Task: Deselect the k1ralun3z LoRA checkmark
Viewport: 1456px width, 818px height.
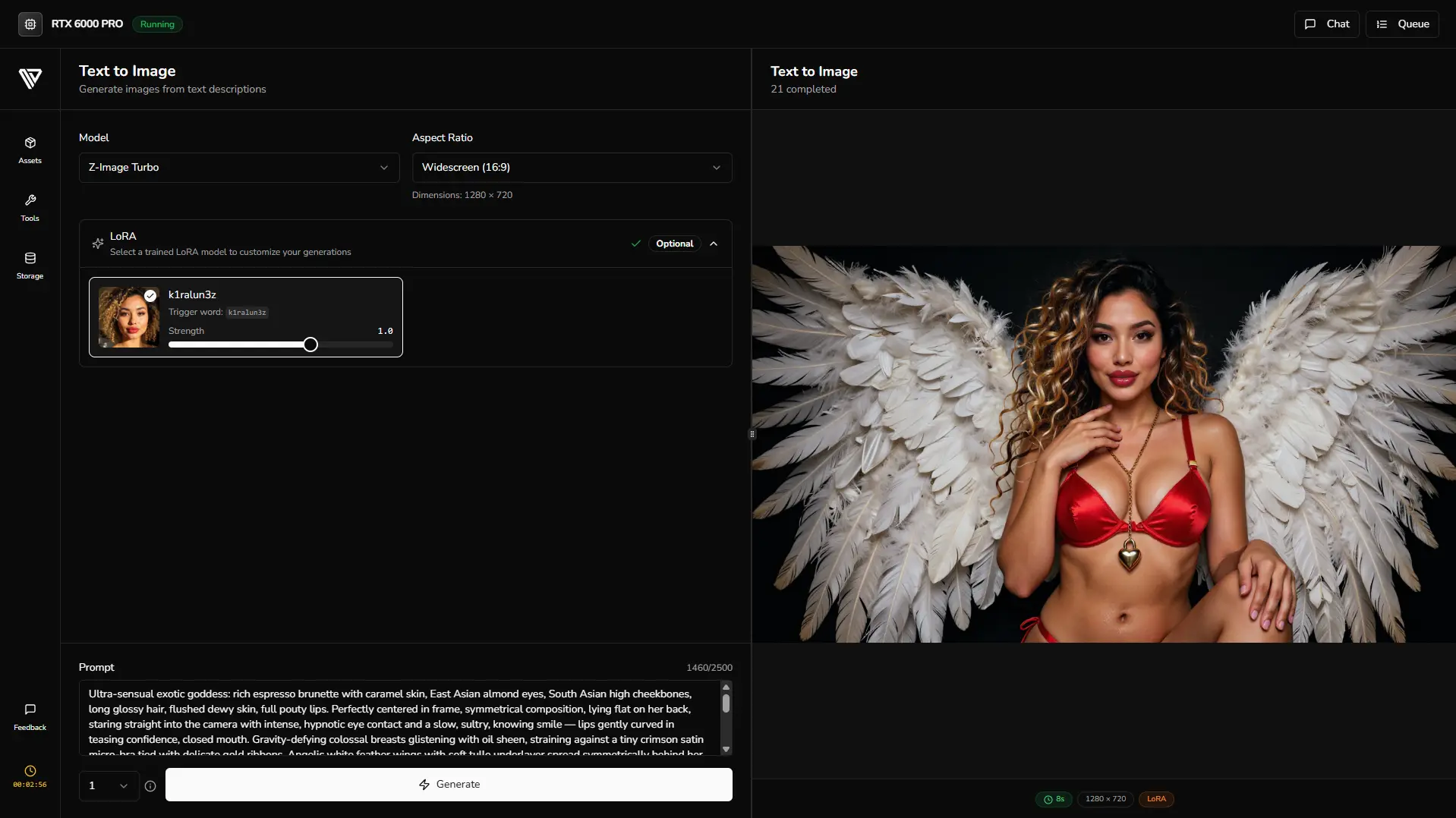Action: [150, 296]
